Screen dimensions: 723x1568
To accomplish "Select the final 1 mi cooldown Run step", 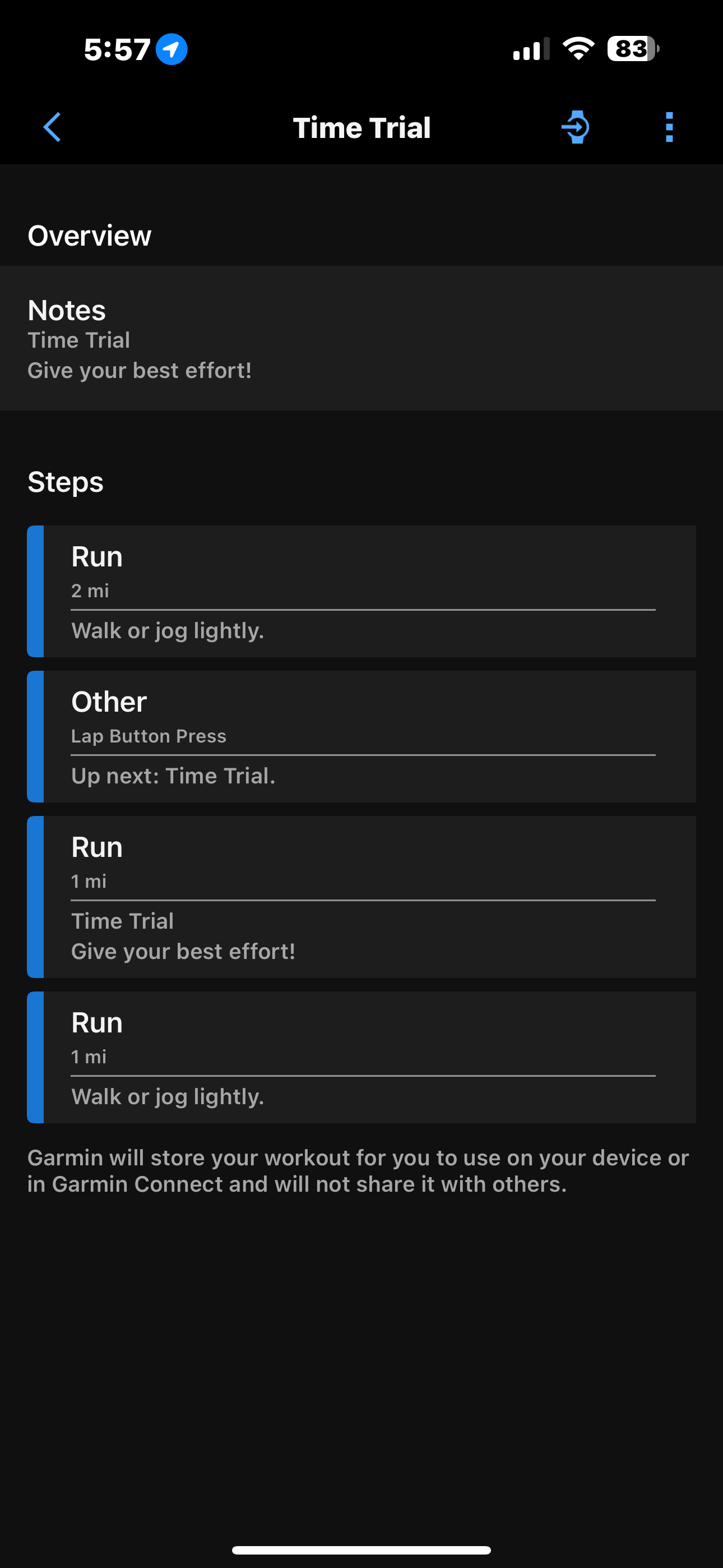I will pos(361,1057).
